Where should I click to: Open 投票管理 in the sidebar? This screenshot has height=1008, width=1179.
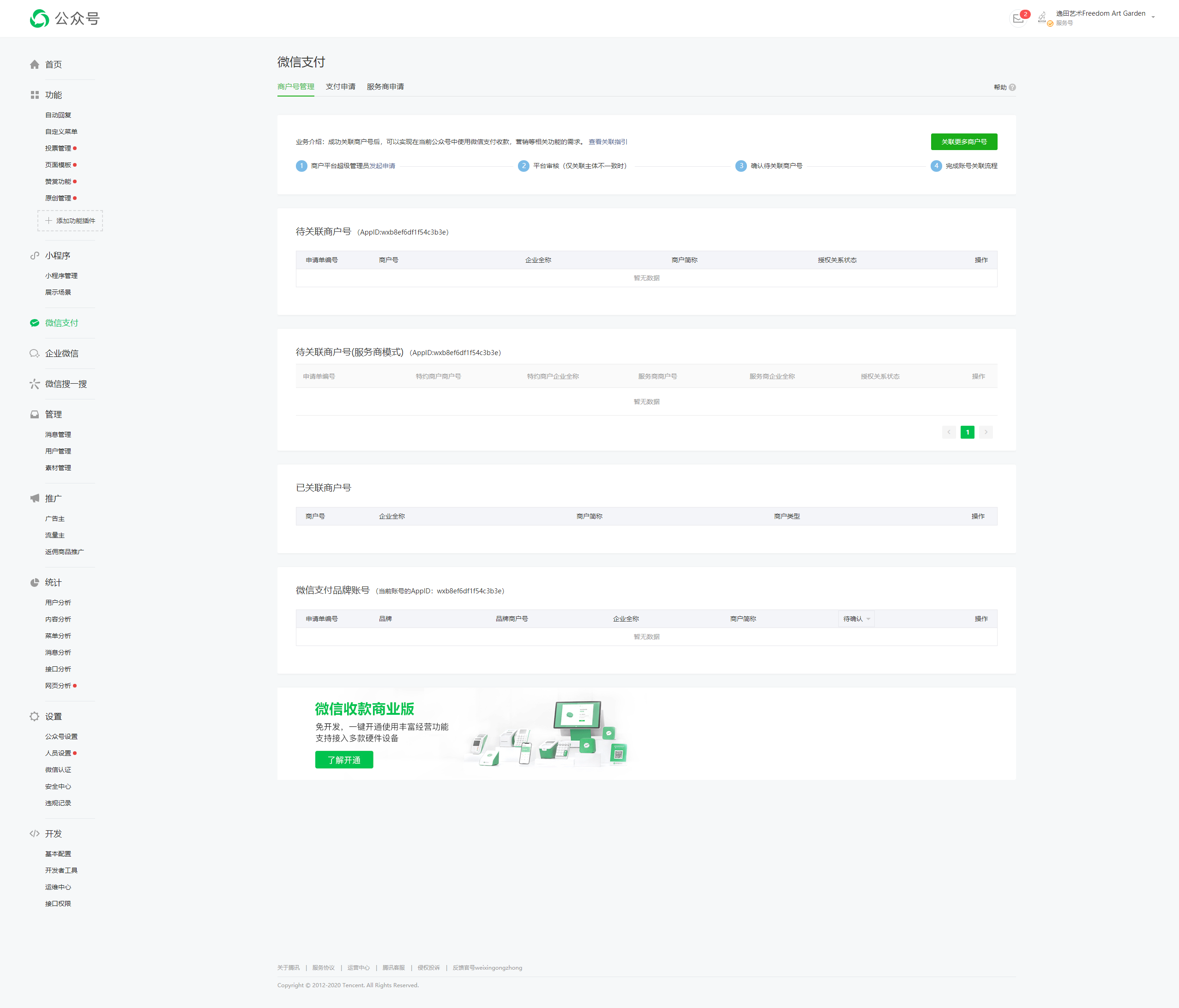[x=58, y=148]
